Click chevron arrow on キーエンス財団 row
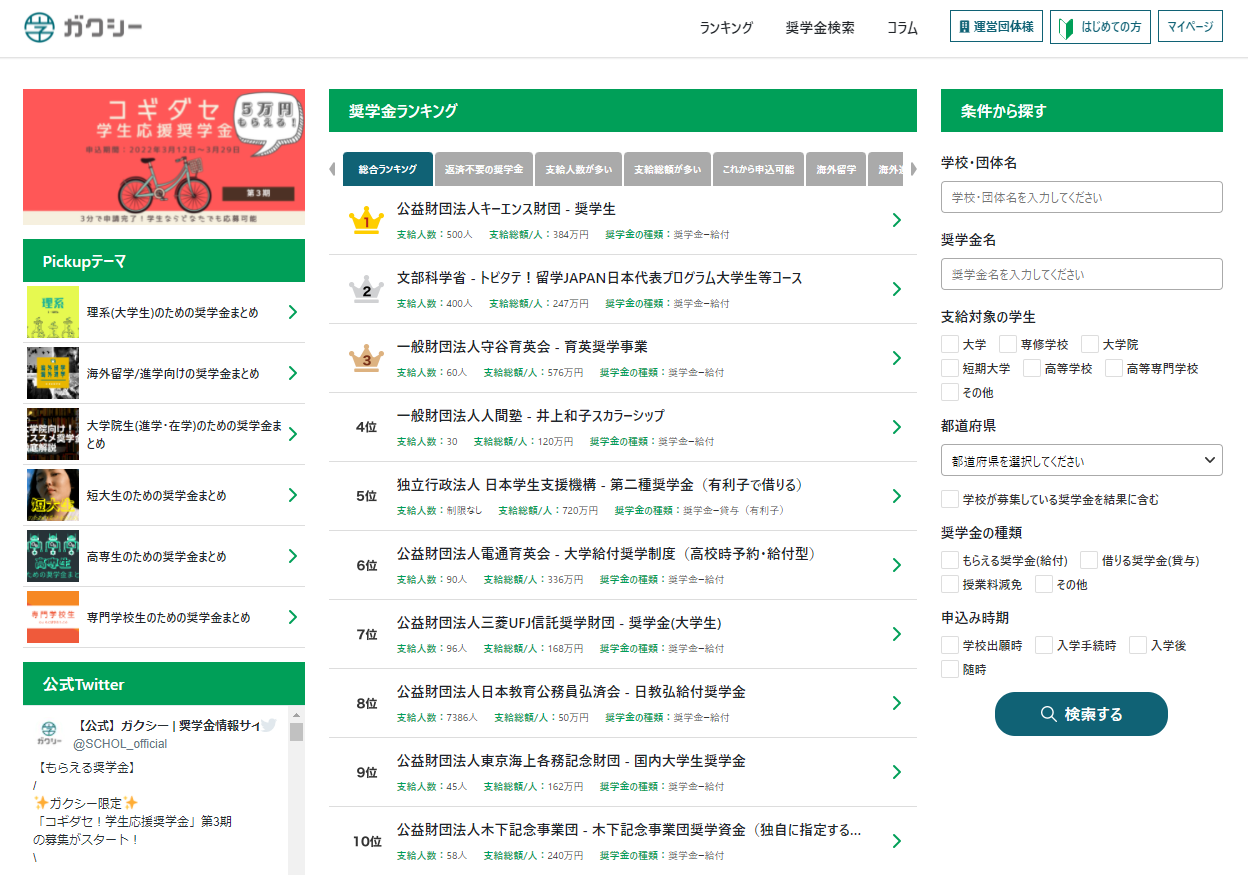1248x875 pixels. (897, 220)
